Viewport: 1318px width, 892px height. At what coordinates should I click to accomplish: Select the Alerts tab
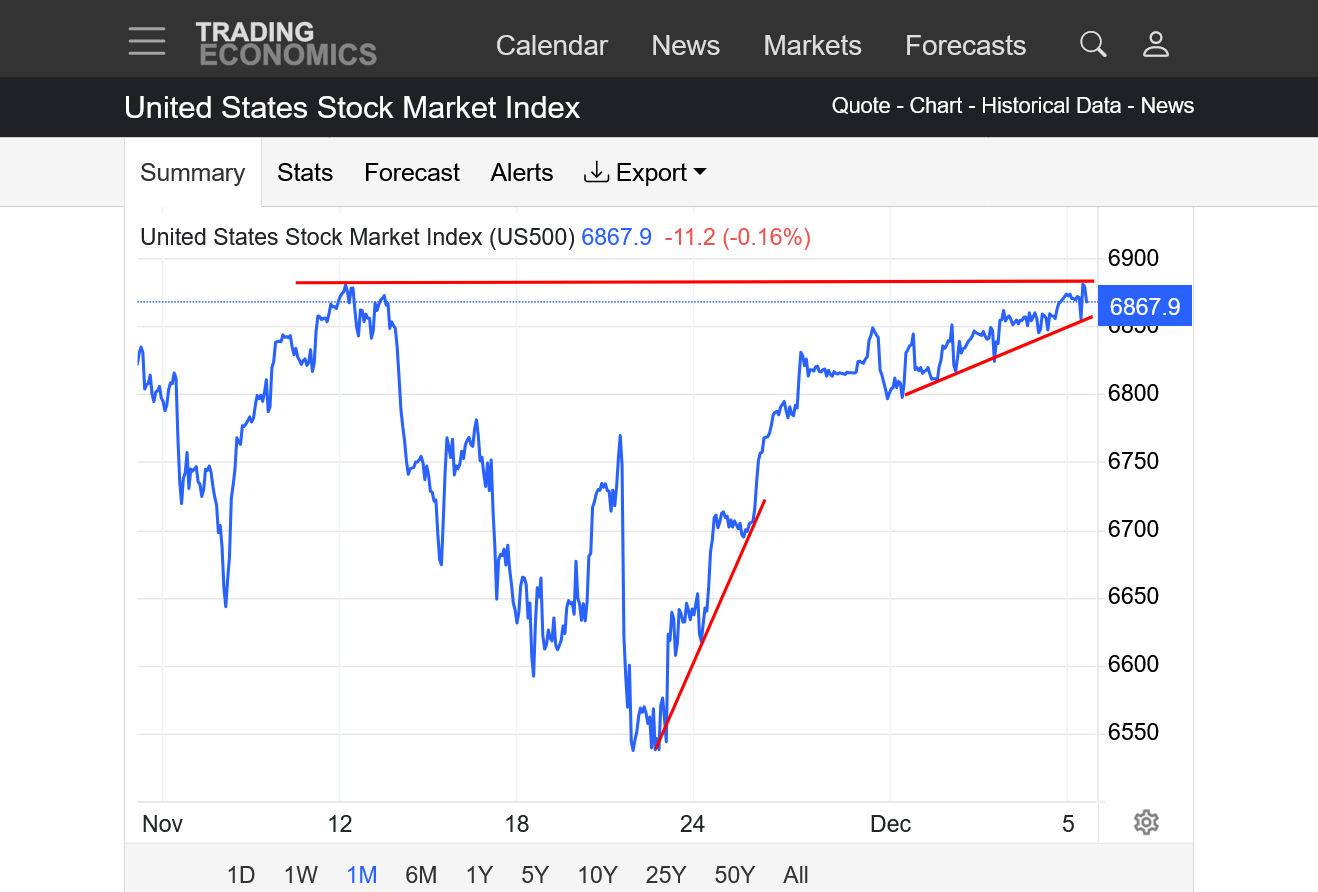(522, 173)
